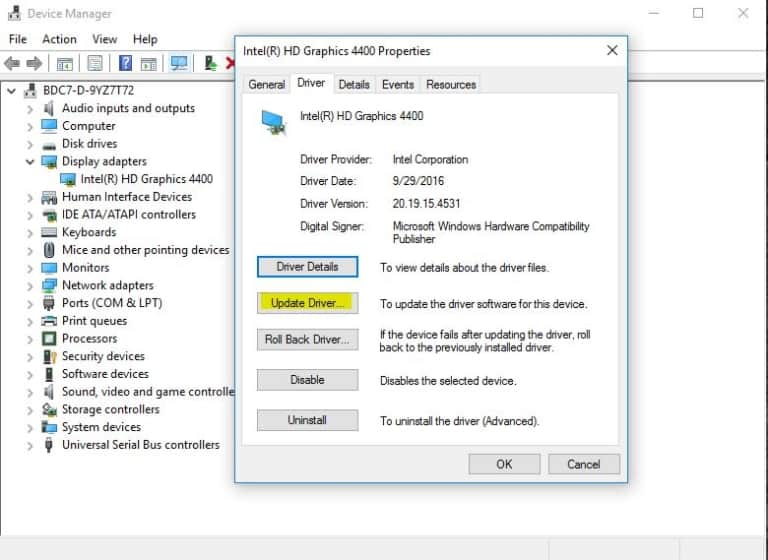
Task: Click the IDE ATA/ATAPI controllers icon
Action: coord(49,215)
